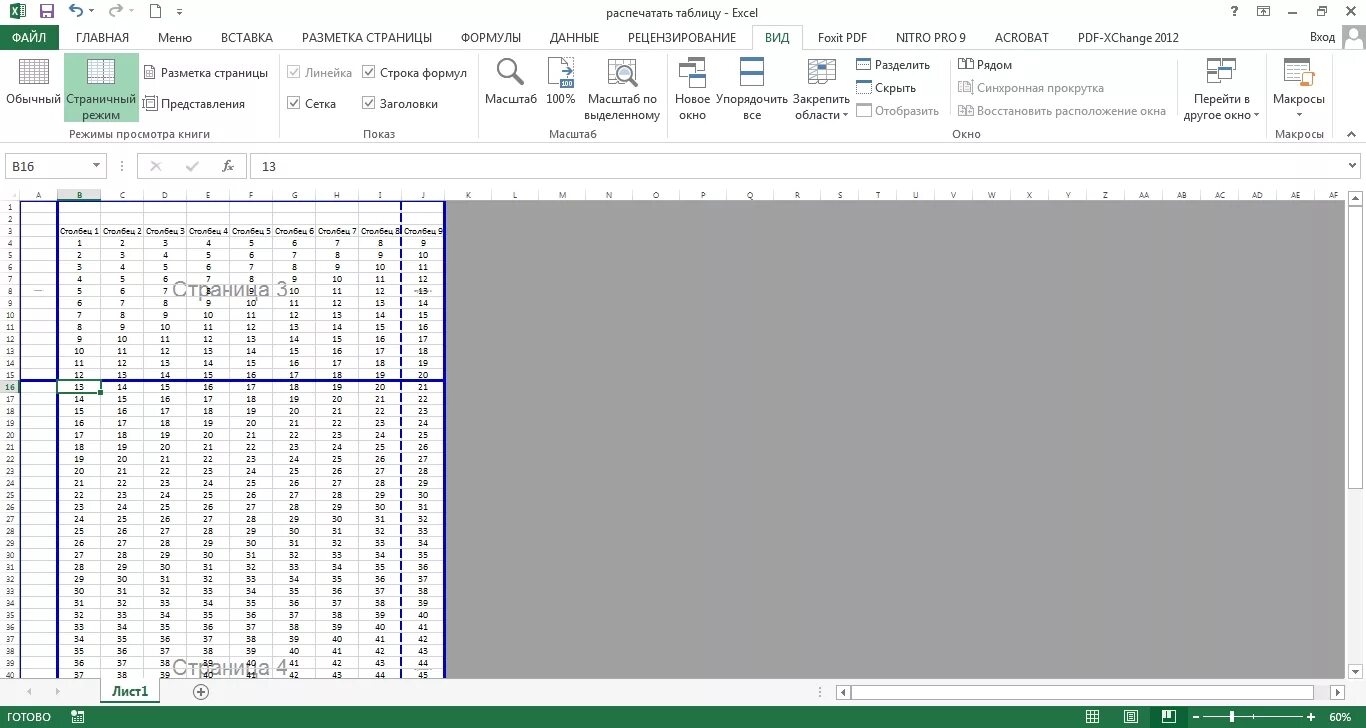Image resolution: width=1366 pixels, height=728 pixels.
Task: Click the Undo arrow
Action: pos(76,12)
